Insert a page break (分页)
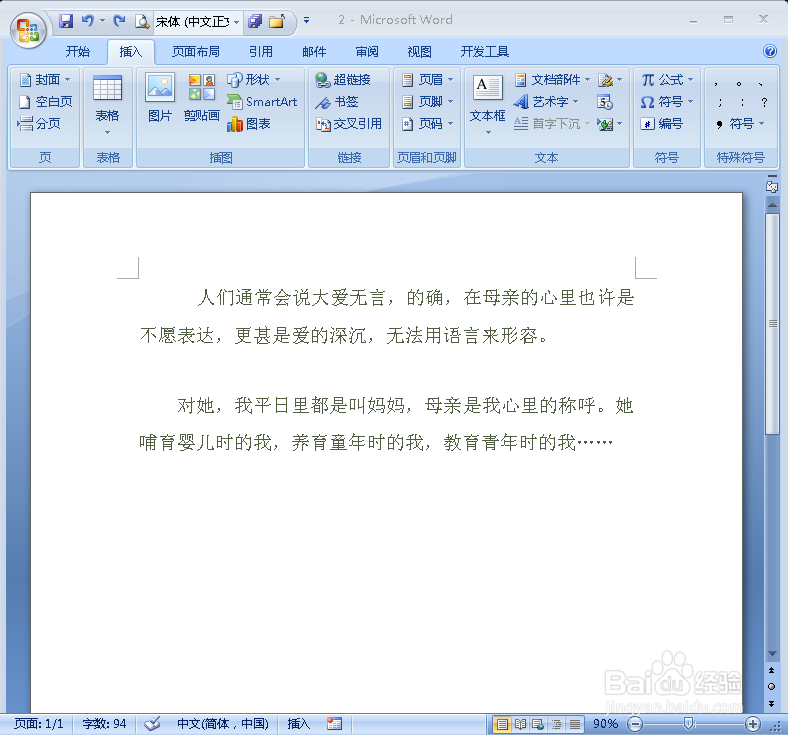This screenshot has height=735, width=788. 39,124
